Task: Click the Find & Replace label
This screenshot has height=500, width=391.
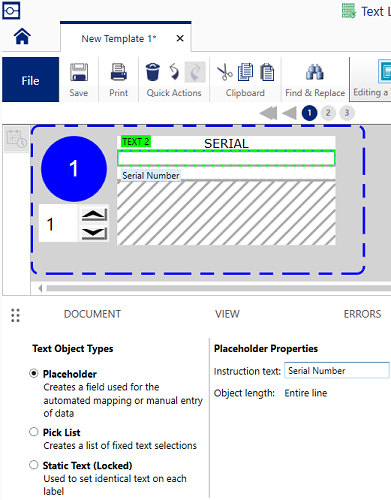Action: click(315, 93)
